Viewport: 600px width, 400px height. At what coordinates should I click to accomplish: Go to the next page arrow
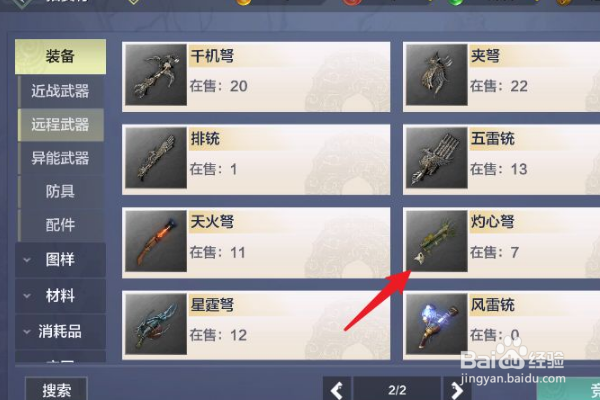coord(457,389)
